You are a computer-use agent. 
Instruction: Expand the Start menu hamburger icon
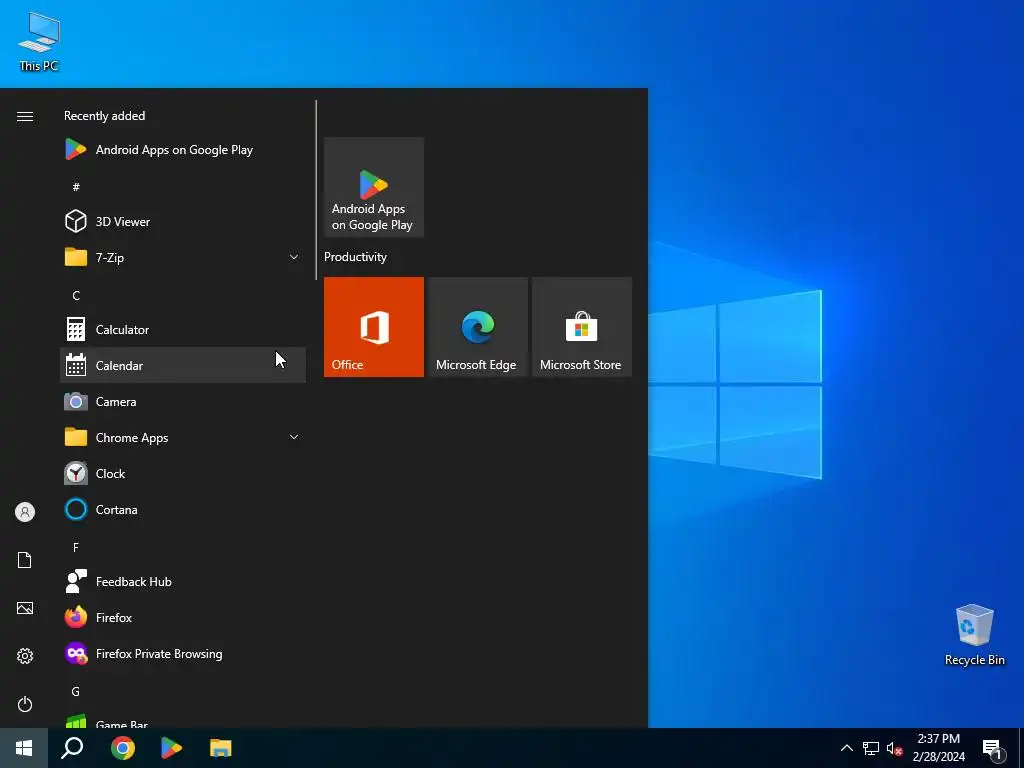(25, 116)
